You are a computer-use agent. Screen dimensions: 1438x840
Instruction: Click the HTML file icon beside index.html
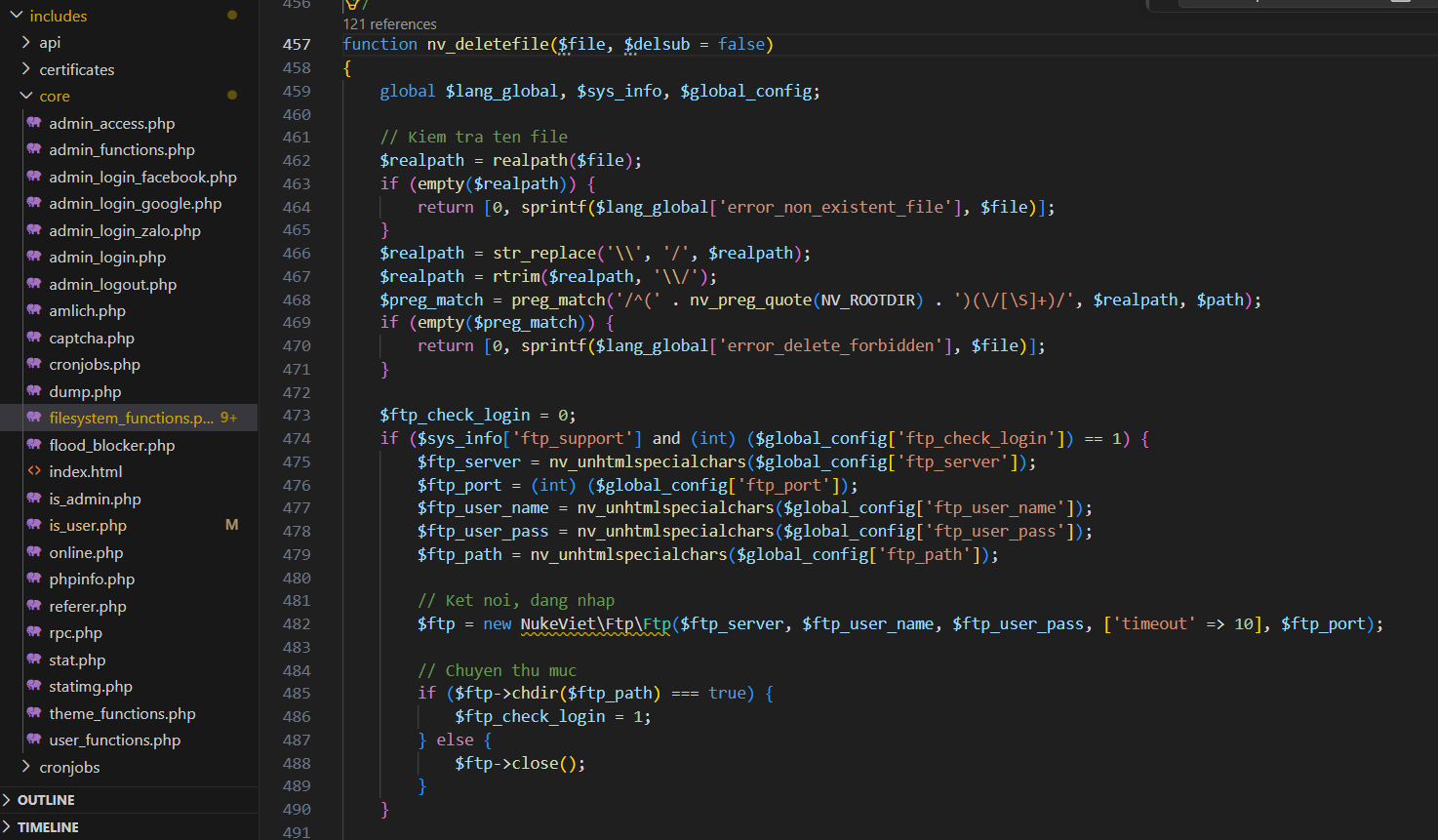(x=34, y=471)
